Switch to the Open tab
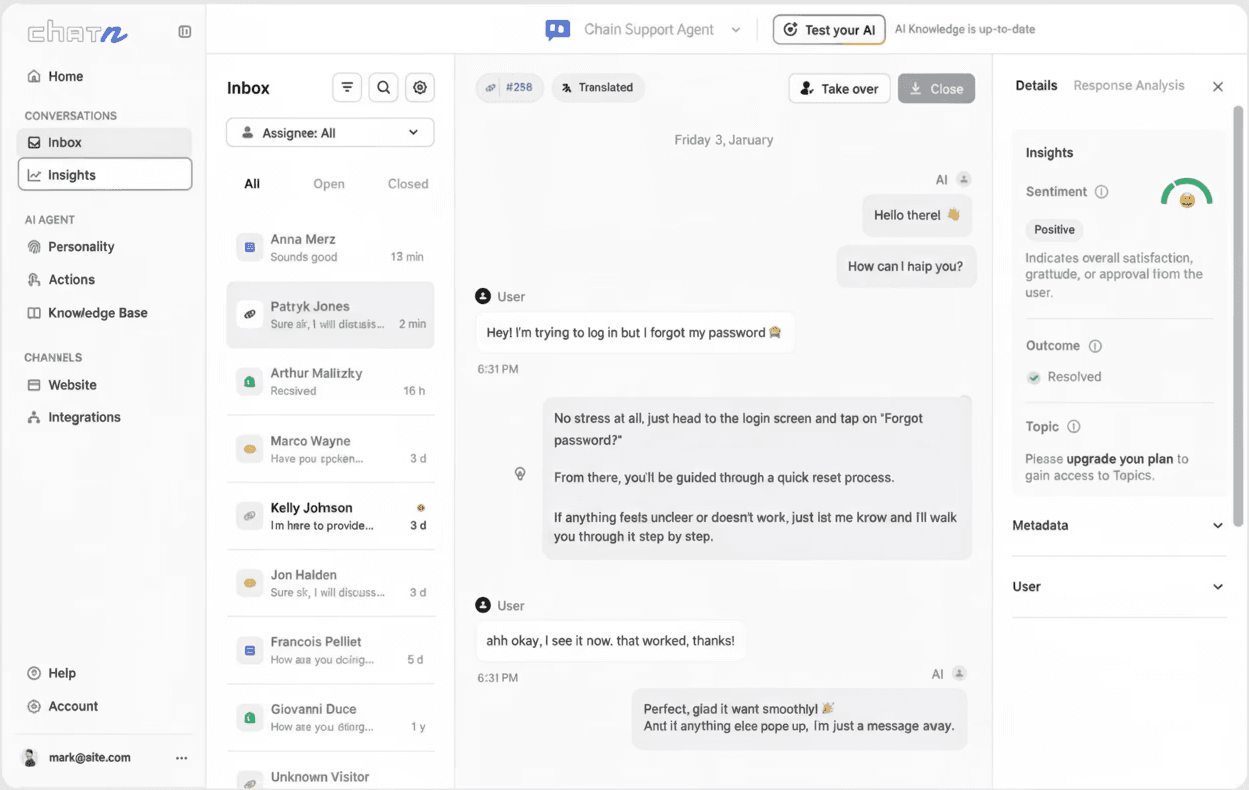 point(329,184)
